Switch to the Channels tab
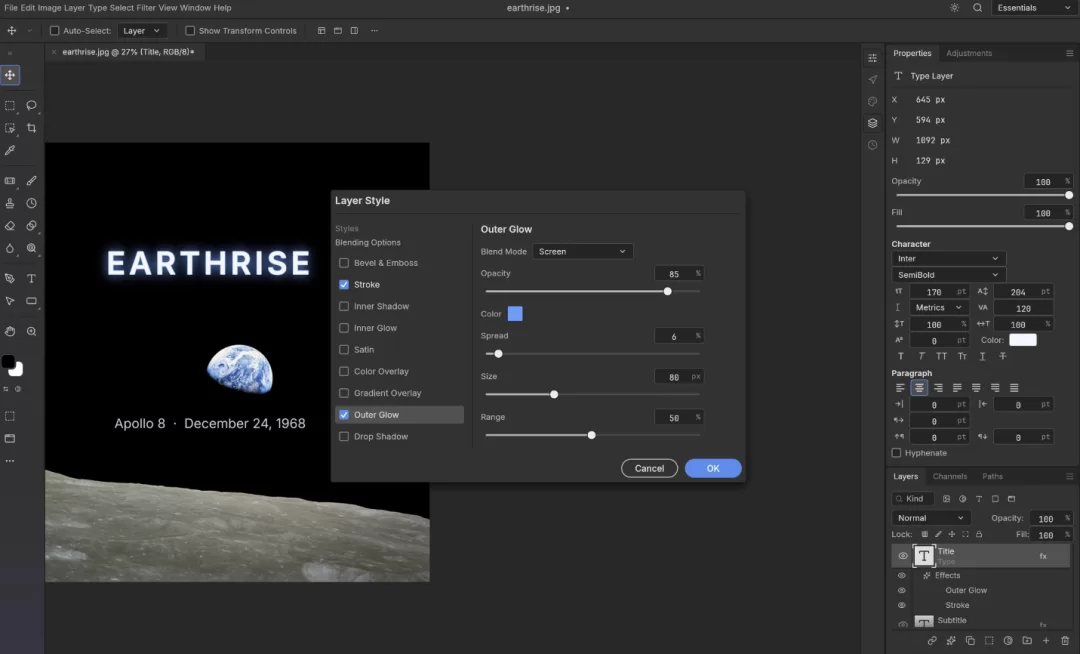This screenshot has width=1080, height=654. (x=949, y=476)
